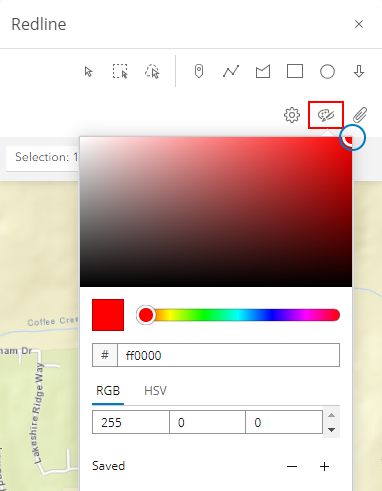Viewport: 382px width, 491px height.
Task: Pick the circle drawing tool
Action: point(327,71)
